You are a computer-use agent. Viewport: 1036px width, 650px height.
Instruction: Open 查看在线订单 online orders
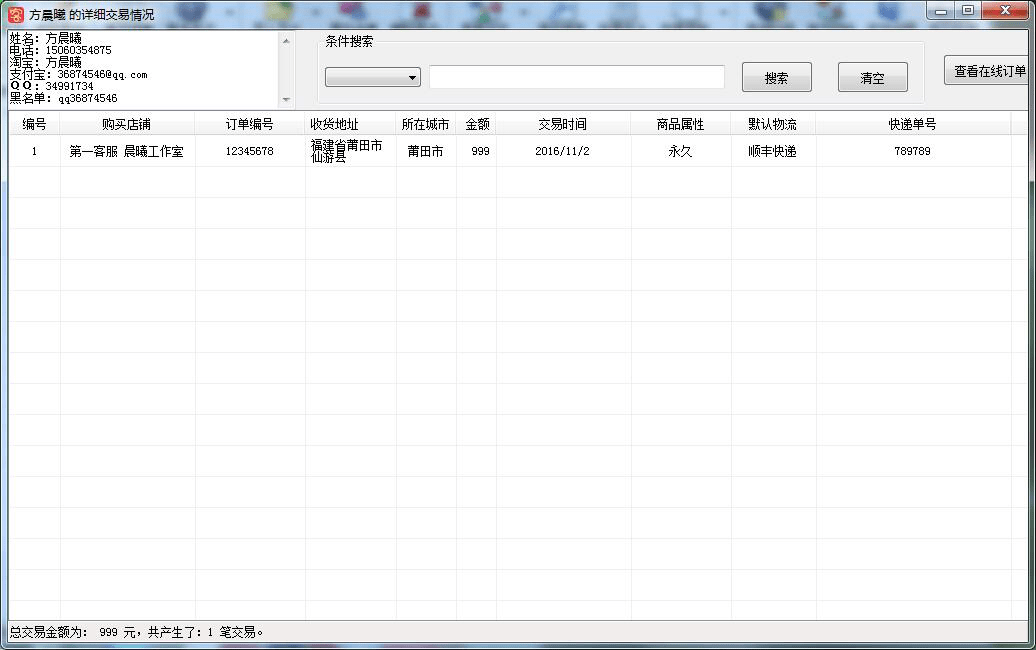(989, 71)
